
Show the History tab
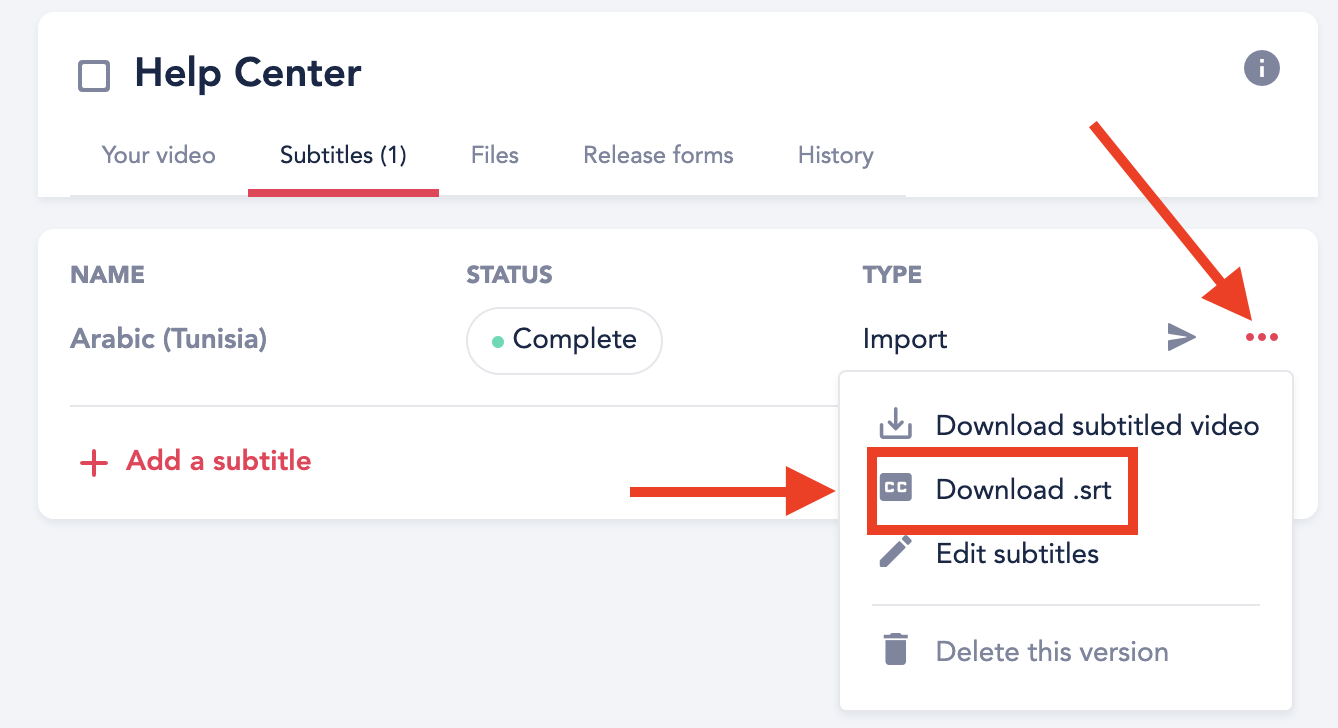835,155
